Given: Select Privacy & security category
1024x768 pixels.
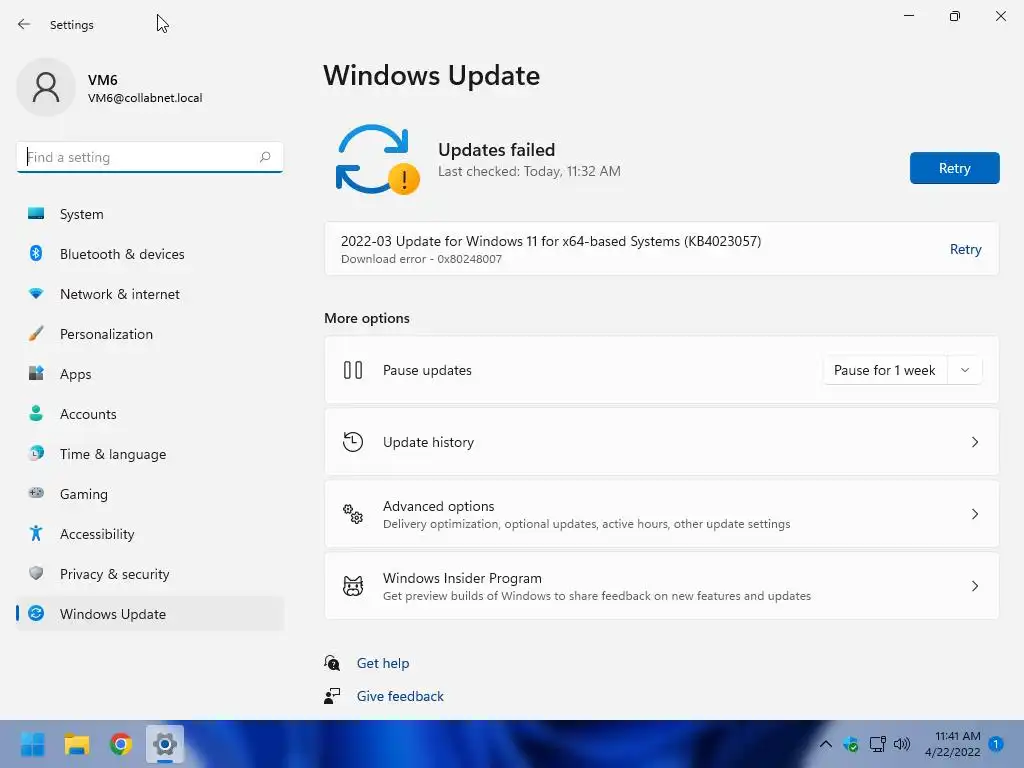Looking at the screenshot, I should (x=150, y=574).
